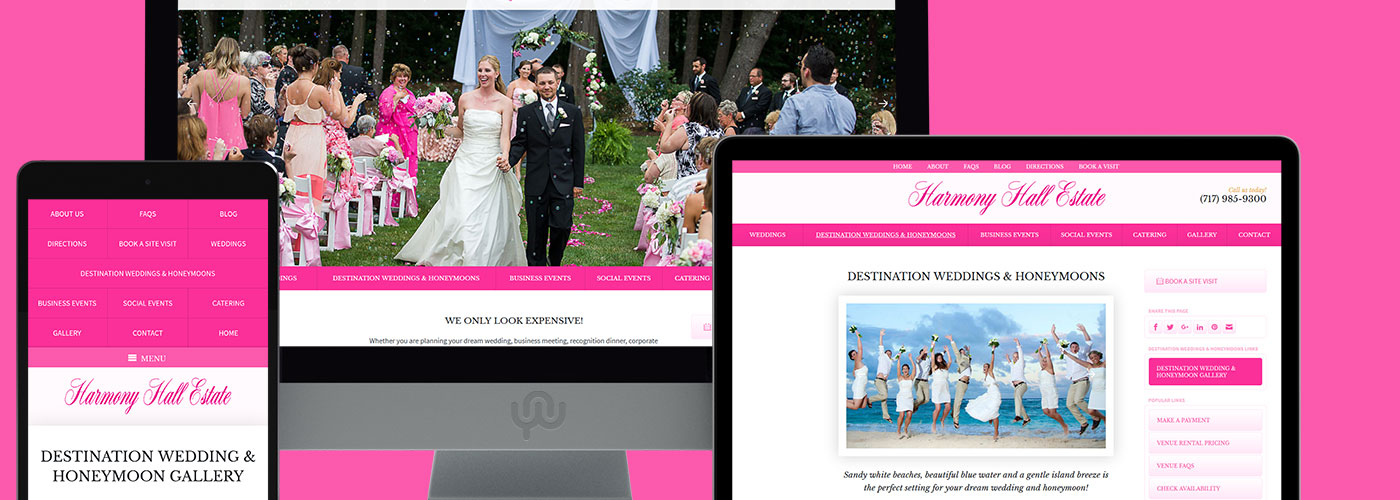Tap Business Events in phone menu
The width and height of the screenshot is (1400, 500).
pyautogui.click(x=67, y=303)
